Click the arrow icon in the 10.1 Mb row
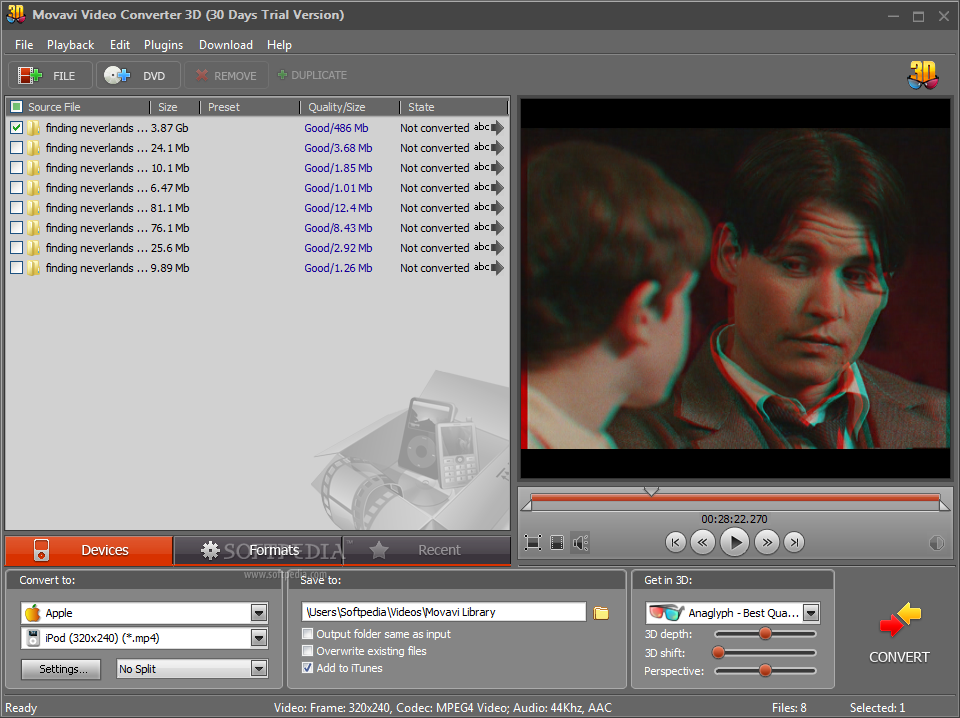 click(498, 168)
